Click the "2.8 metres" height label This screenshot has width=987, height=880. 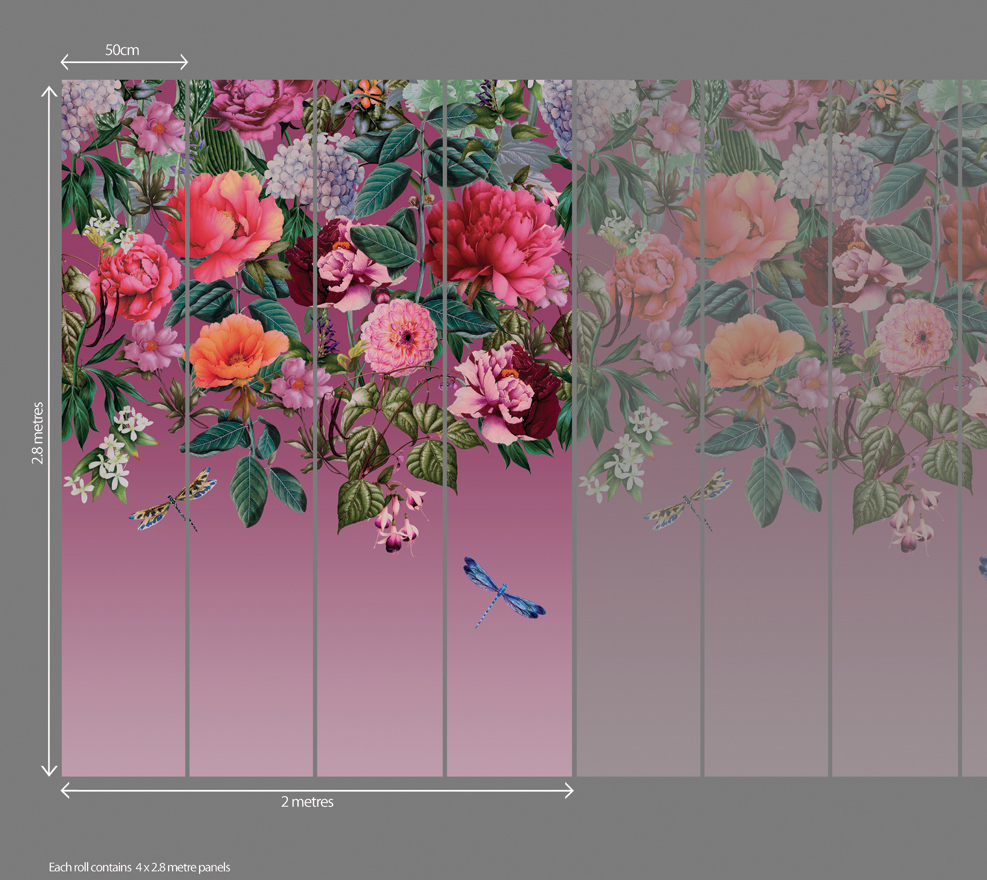tap(38, 433)
